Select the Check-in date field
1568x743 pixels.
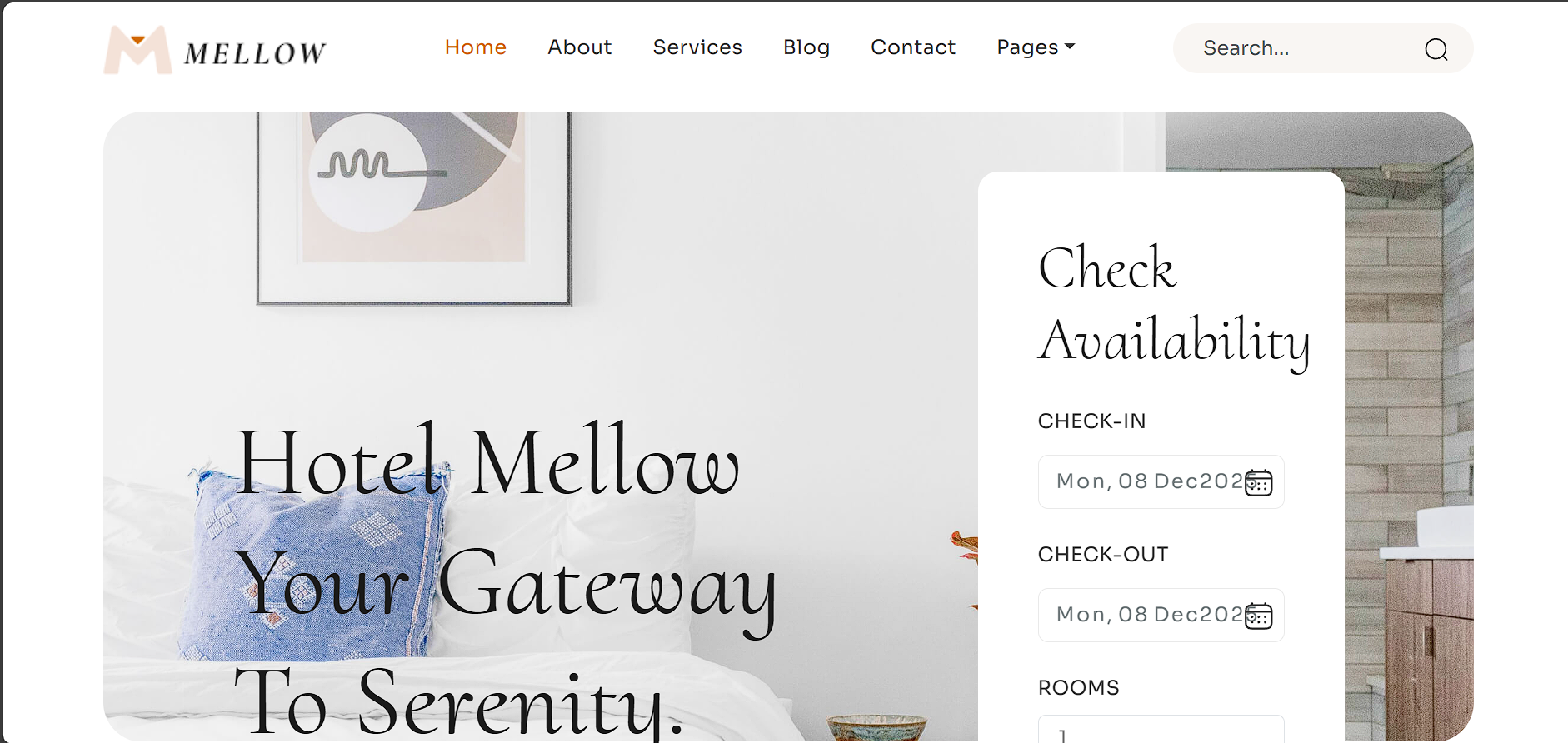pos(1161,481)
